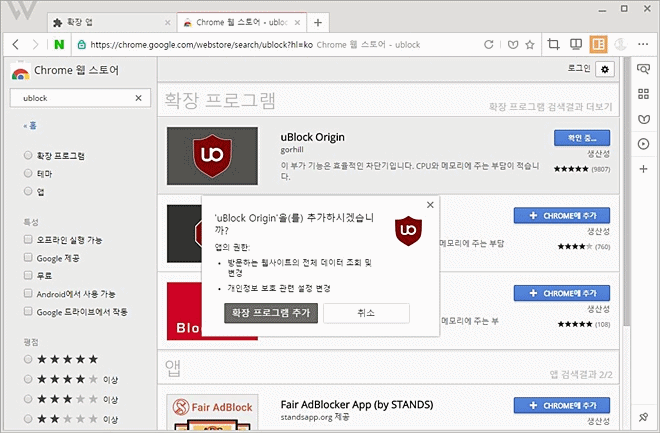Screen dimensions: 660x433
Task: Open the sidebar grid apps icon
Action: click(643, 94)
